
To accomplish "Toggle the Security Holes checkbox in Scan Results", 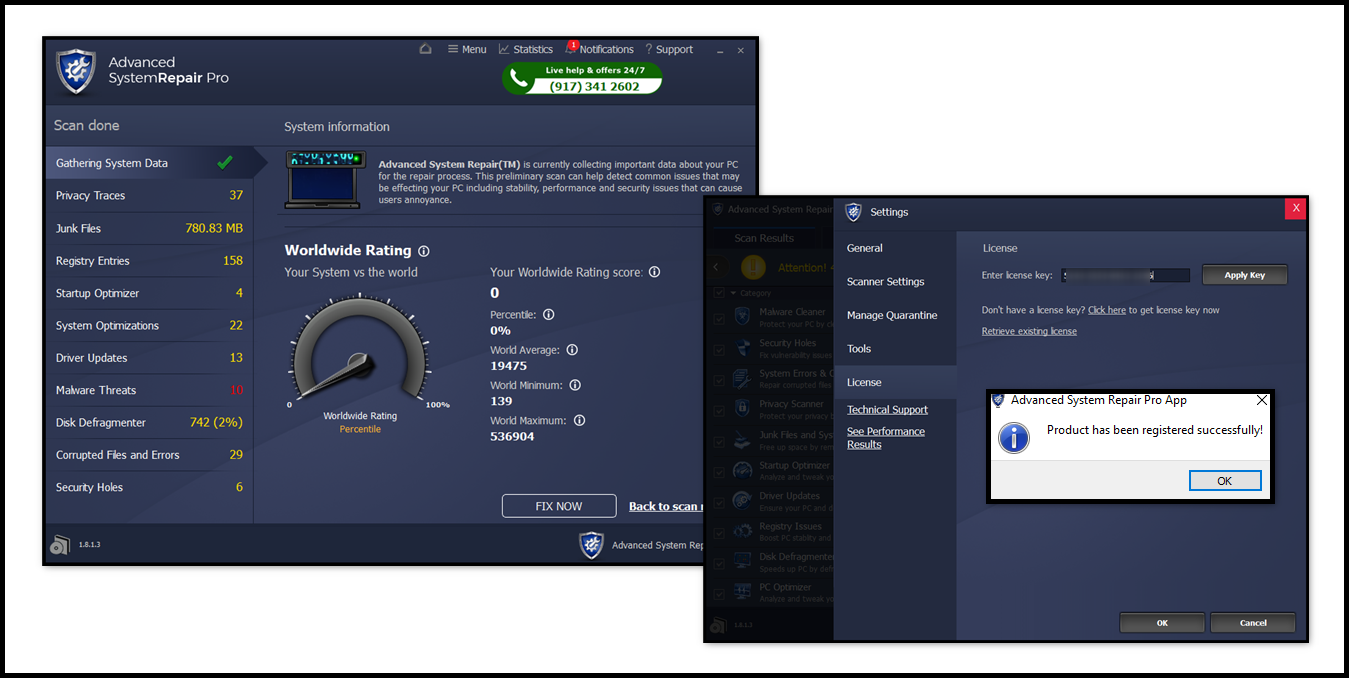I will (720, 348).
